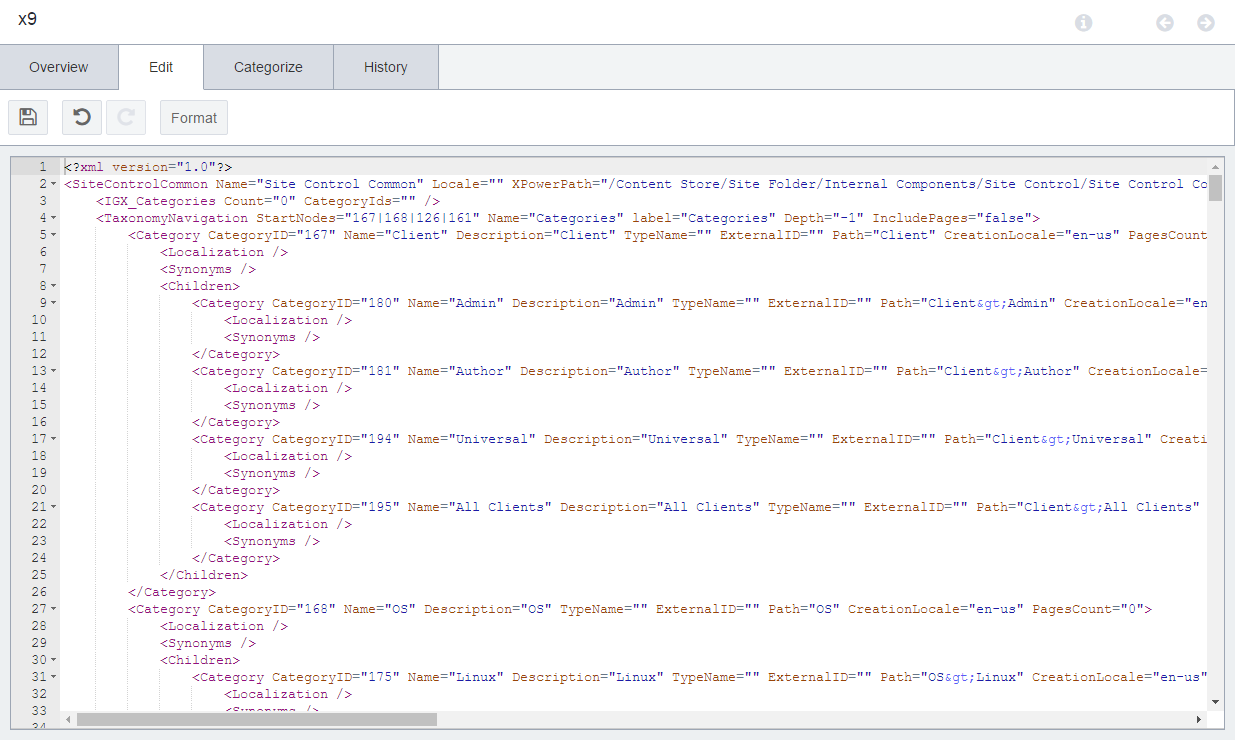Click the closing Children tag on line 25

[x=204, y=575]
